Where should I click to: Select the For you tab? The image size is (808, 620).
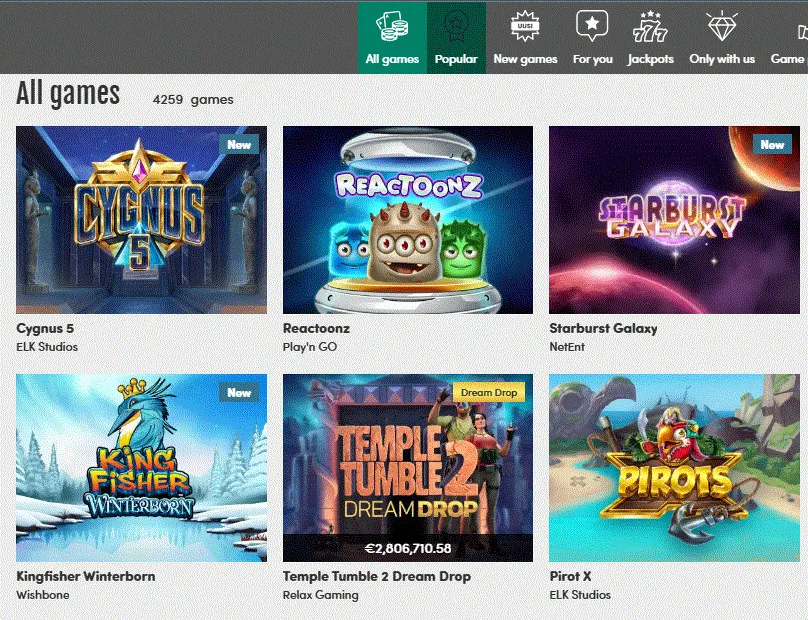tap(593, 38)
